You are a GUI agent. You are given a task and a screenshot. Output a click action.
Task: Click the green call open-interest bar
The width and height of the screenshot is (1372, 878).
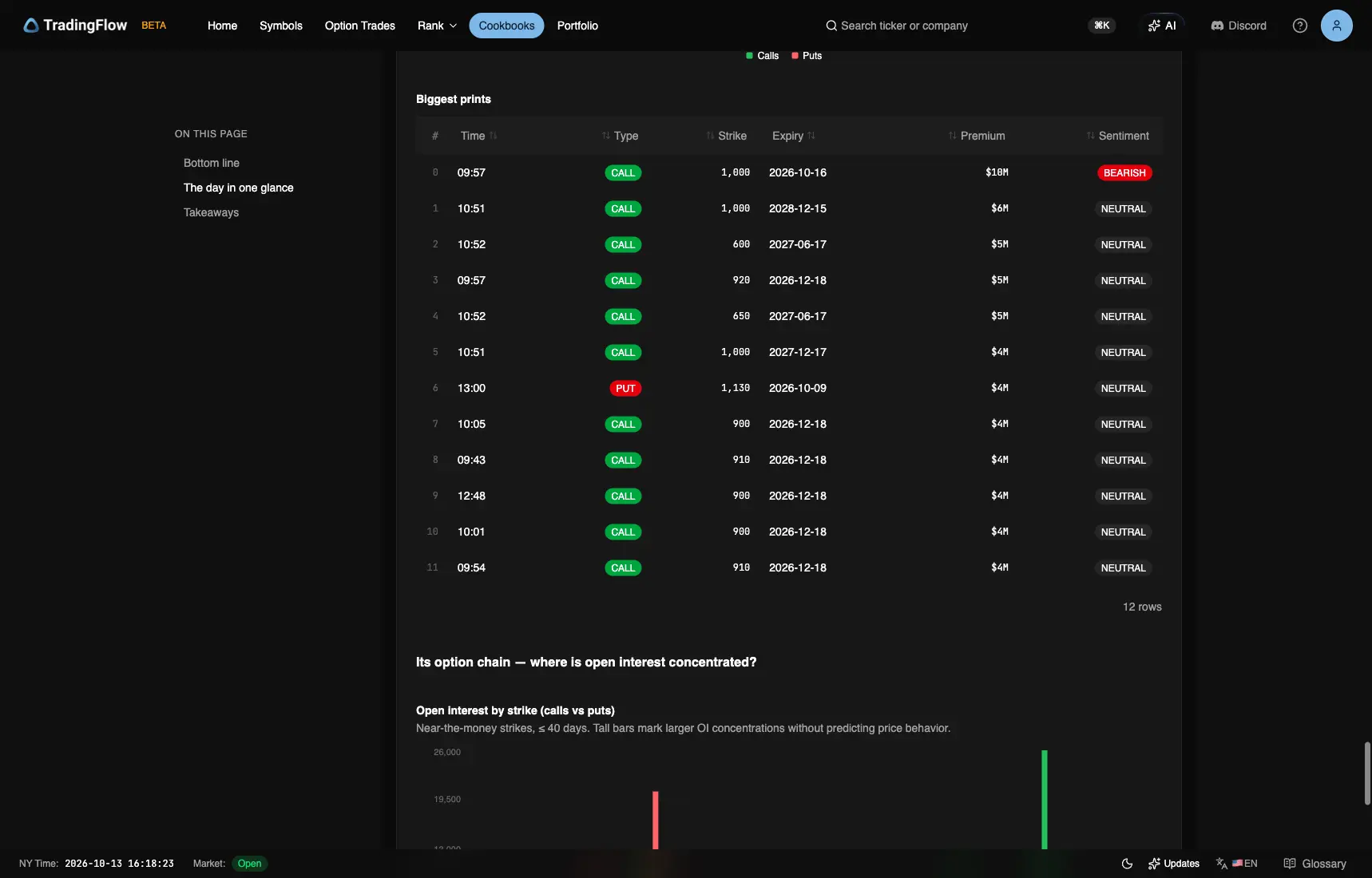pyautogui.click(x=1044, y=799)
